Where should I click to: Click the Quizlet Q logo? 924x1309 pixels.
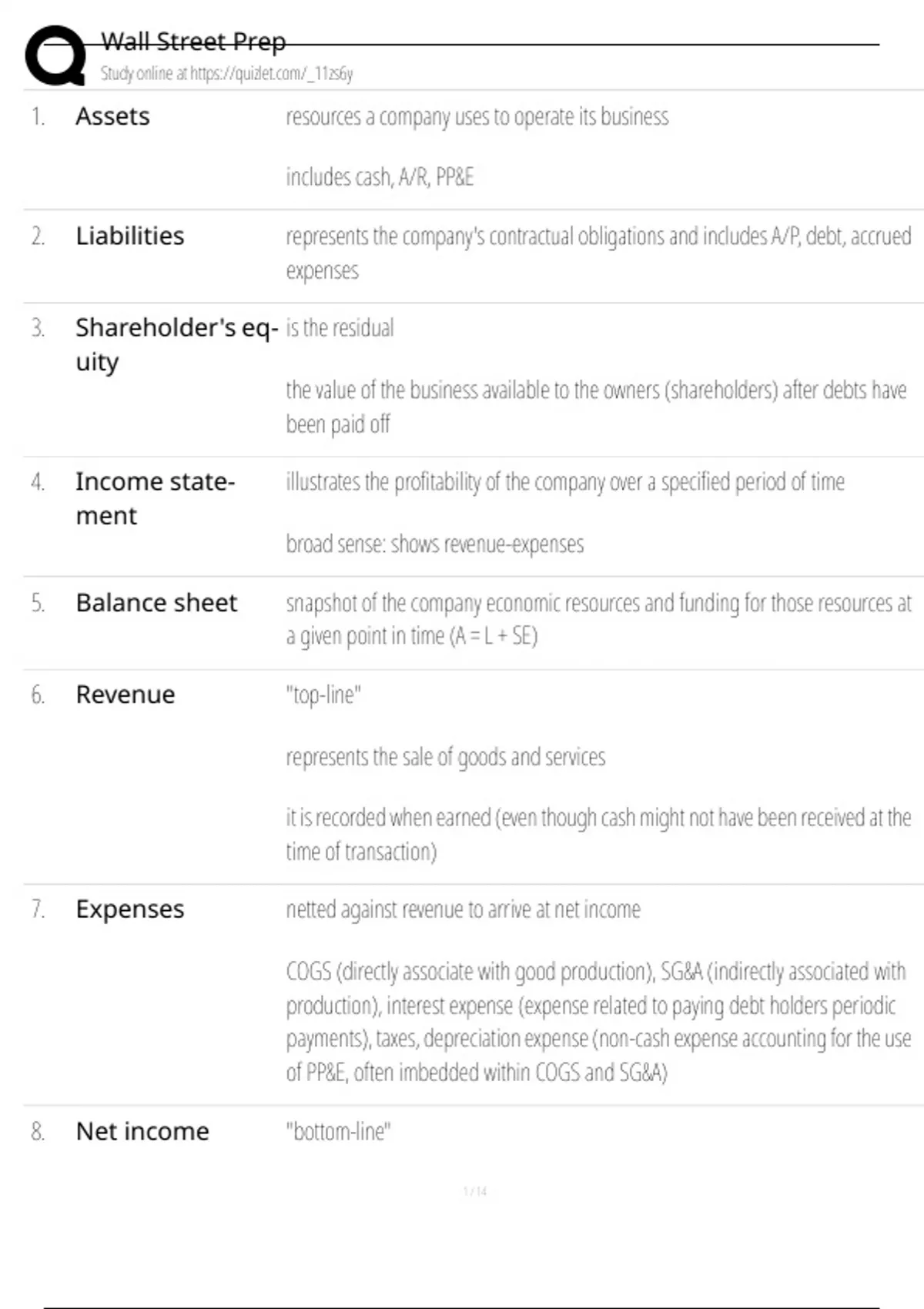55,55
